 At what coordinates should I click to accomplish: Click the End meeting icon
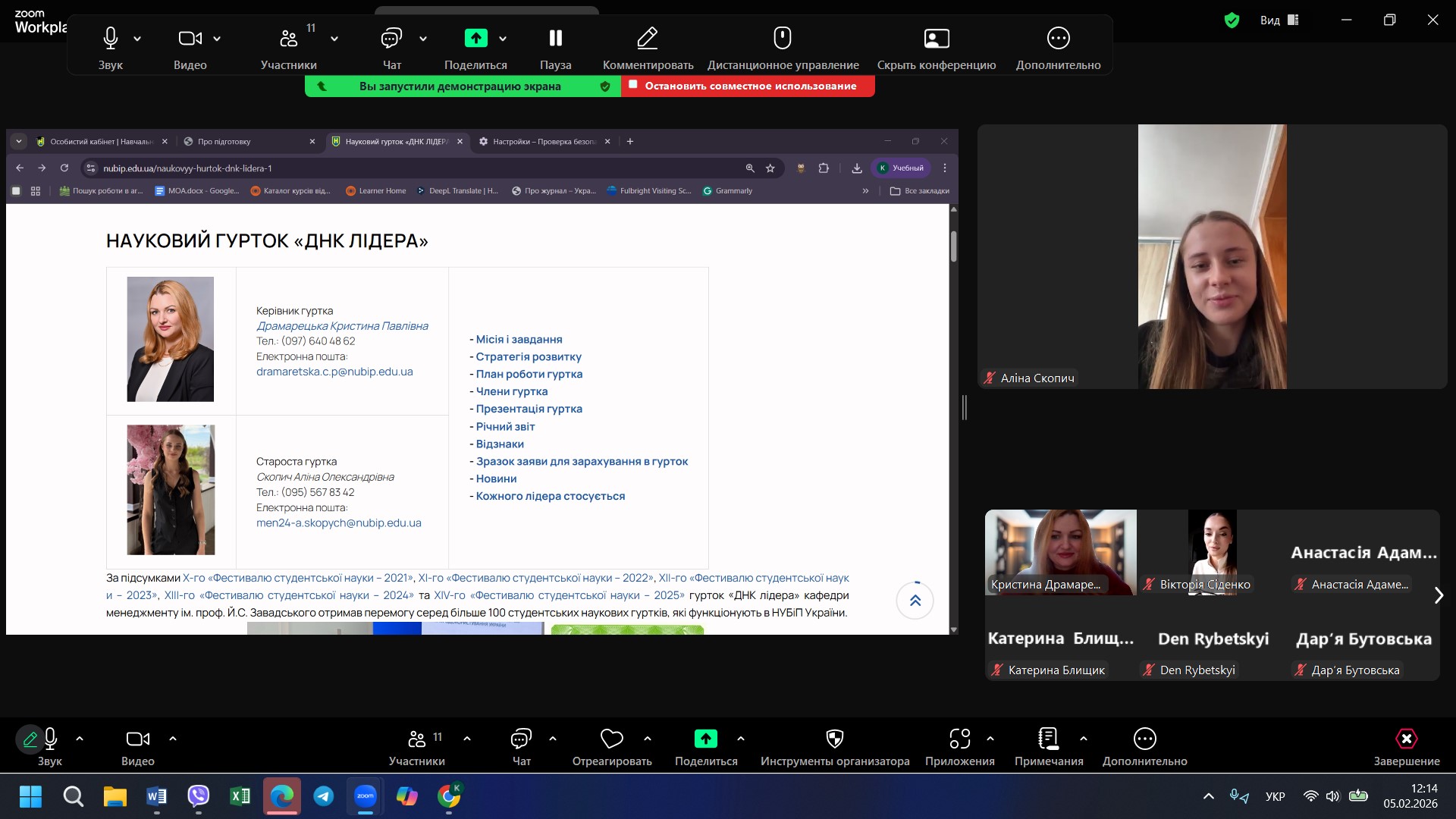[x=1406, y=739]
